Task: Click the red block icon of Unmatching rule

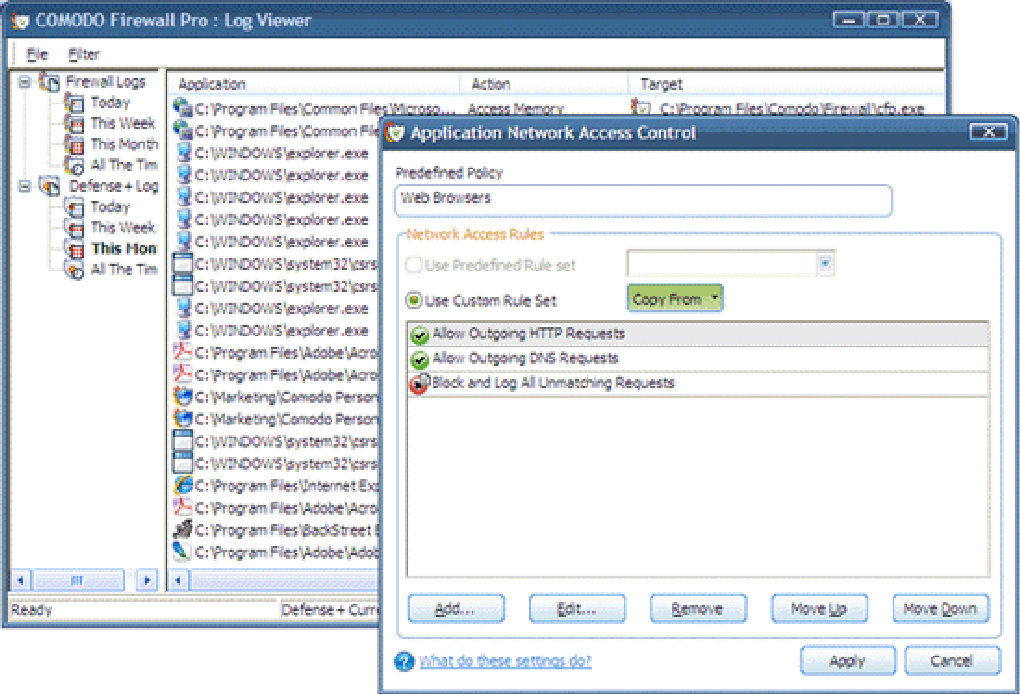Action: point(420,384)
